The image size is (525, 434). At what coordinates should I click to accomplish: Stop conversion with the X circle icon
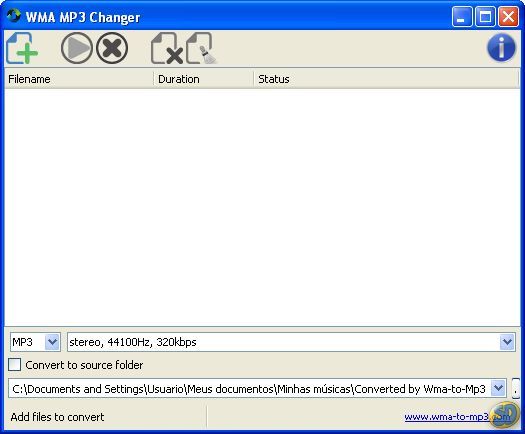(112, 48)
